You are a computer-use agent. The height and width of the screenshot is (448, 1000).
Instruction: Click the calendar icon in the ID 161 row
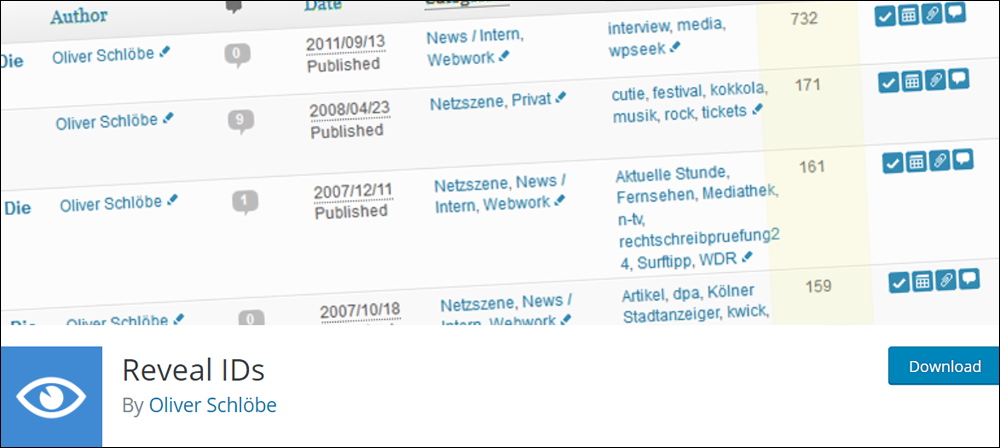pyautogui.click(x=916, y=163)
